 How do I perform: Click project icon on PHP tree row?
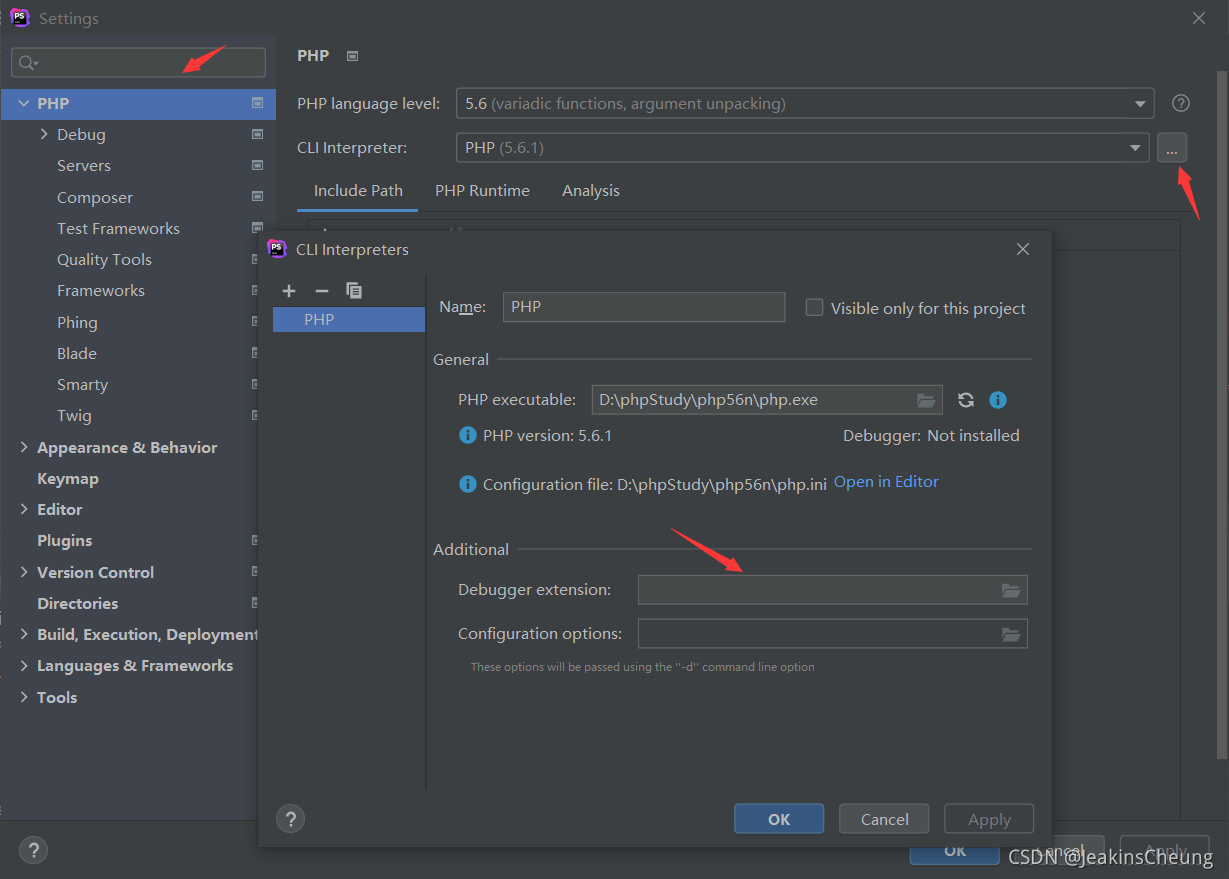pyautogui.click(x=257, y=103)
